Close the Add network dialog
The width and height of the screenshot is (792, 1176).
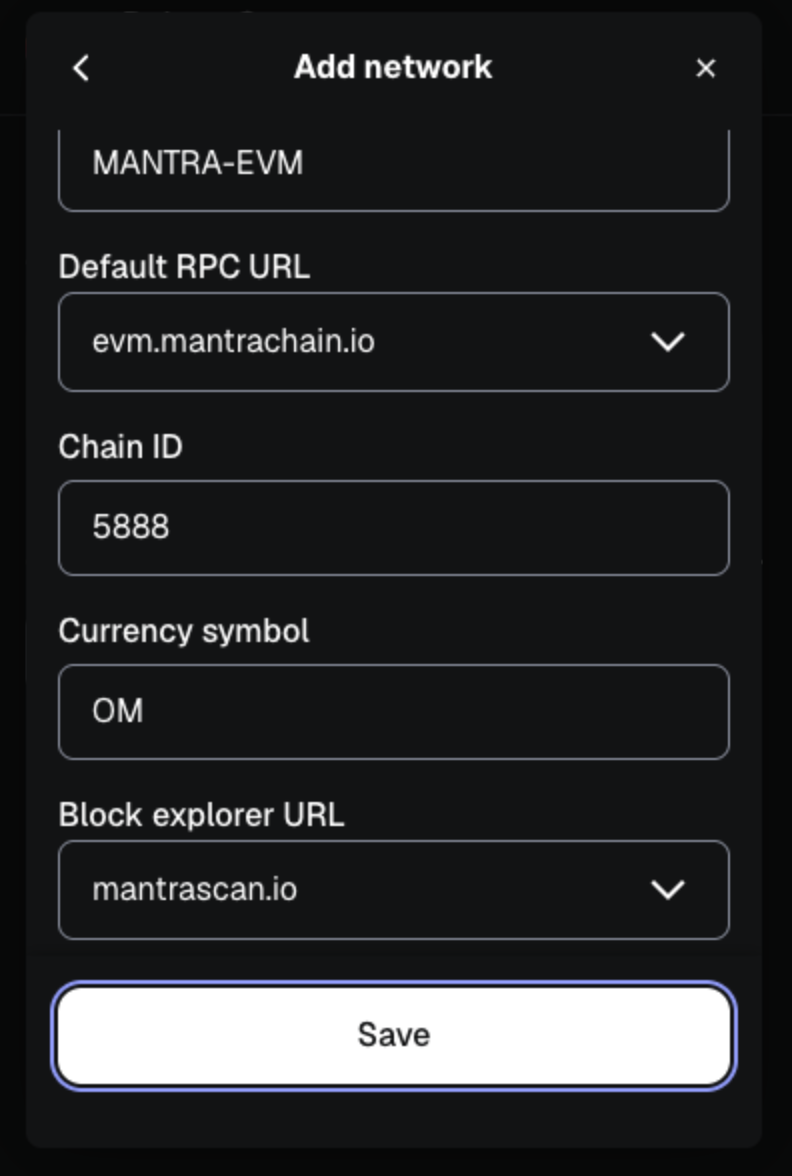click(x=706, y=68)
